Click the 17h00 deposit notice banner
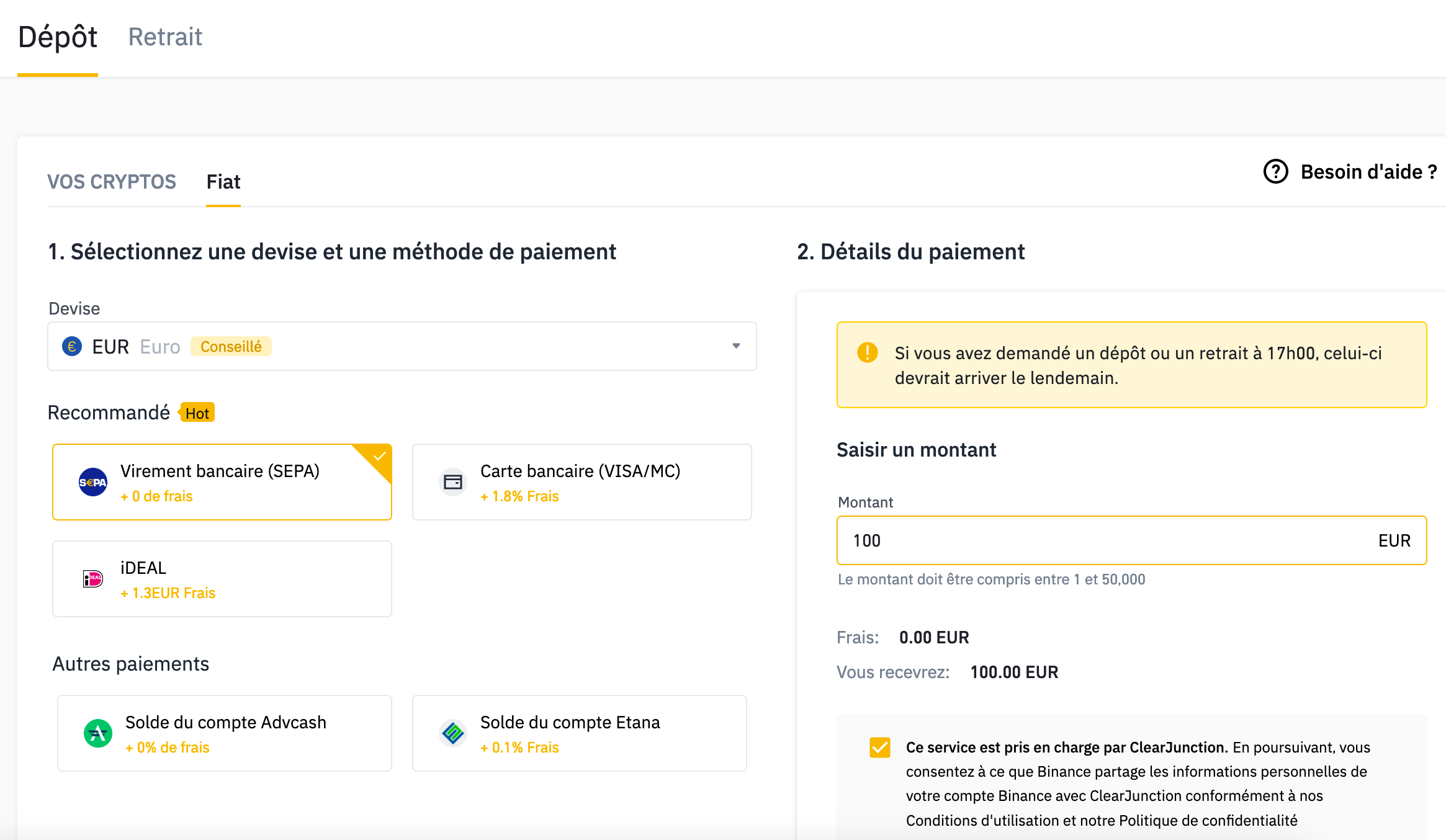 (x=1132, y=365)
